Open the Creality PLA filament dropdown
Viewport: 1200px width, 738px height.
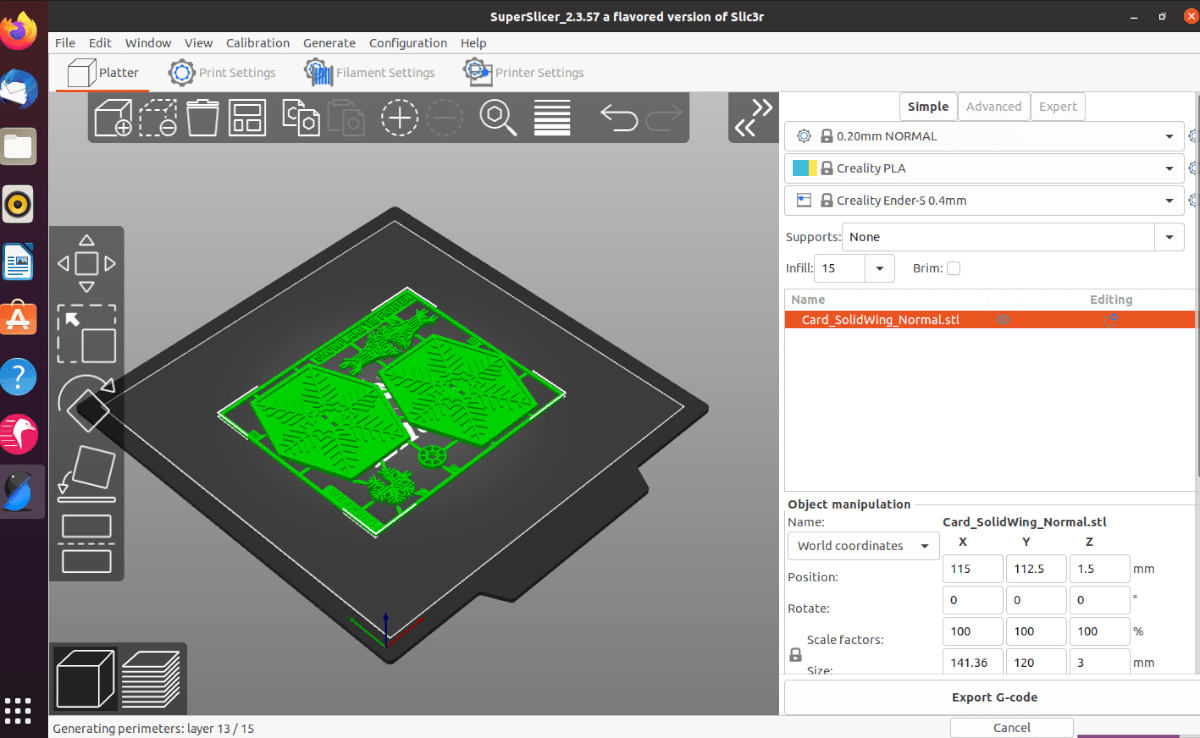(1168, 168)
